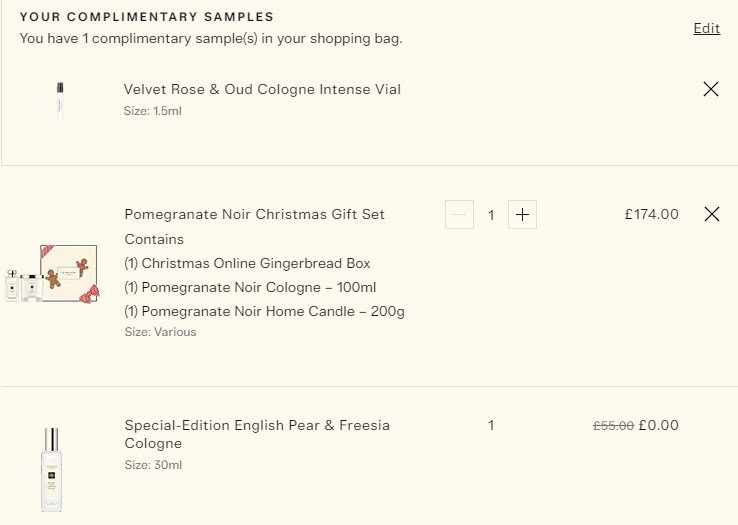Click the struck-through £55.00 price
Viewport: 738px width, 525px height.
613,425
